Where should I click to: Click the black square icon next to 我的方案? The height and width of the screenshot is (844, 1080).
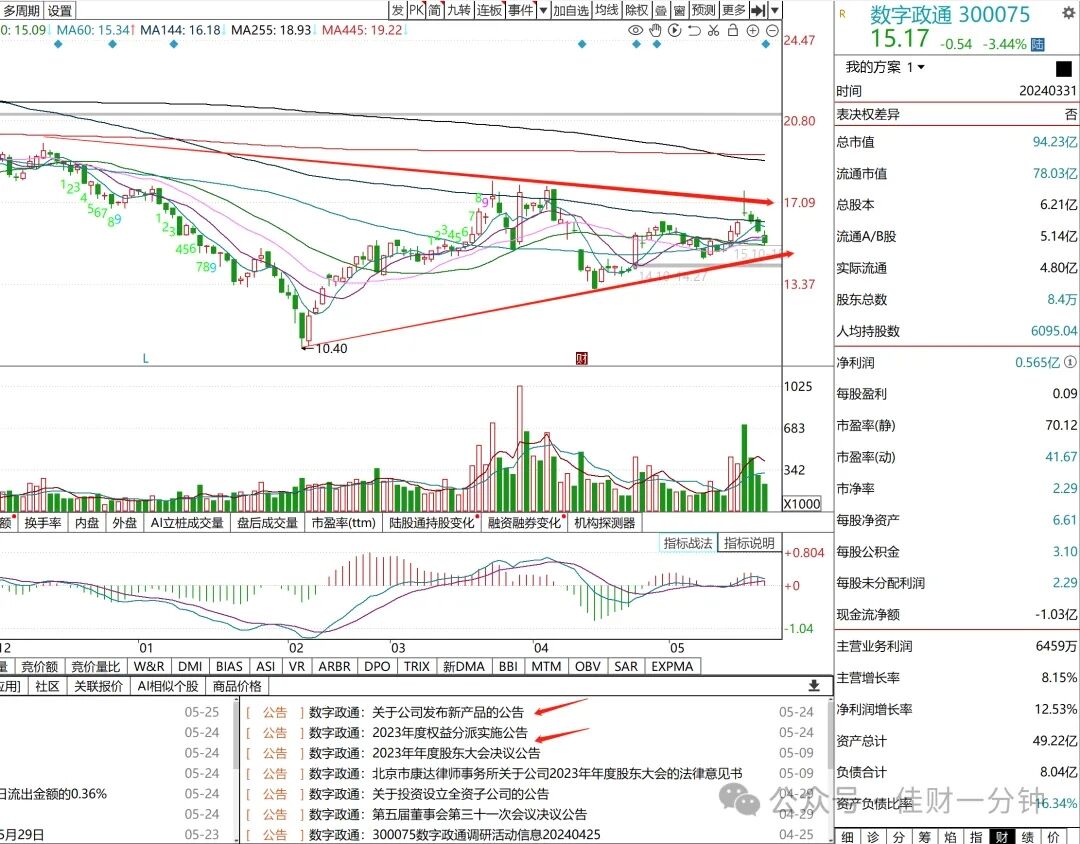click(x=1064, y=68)
